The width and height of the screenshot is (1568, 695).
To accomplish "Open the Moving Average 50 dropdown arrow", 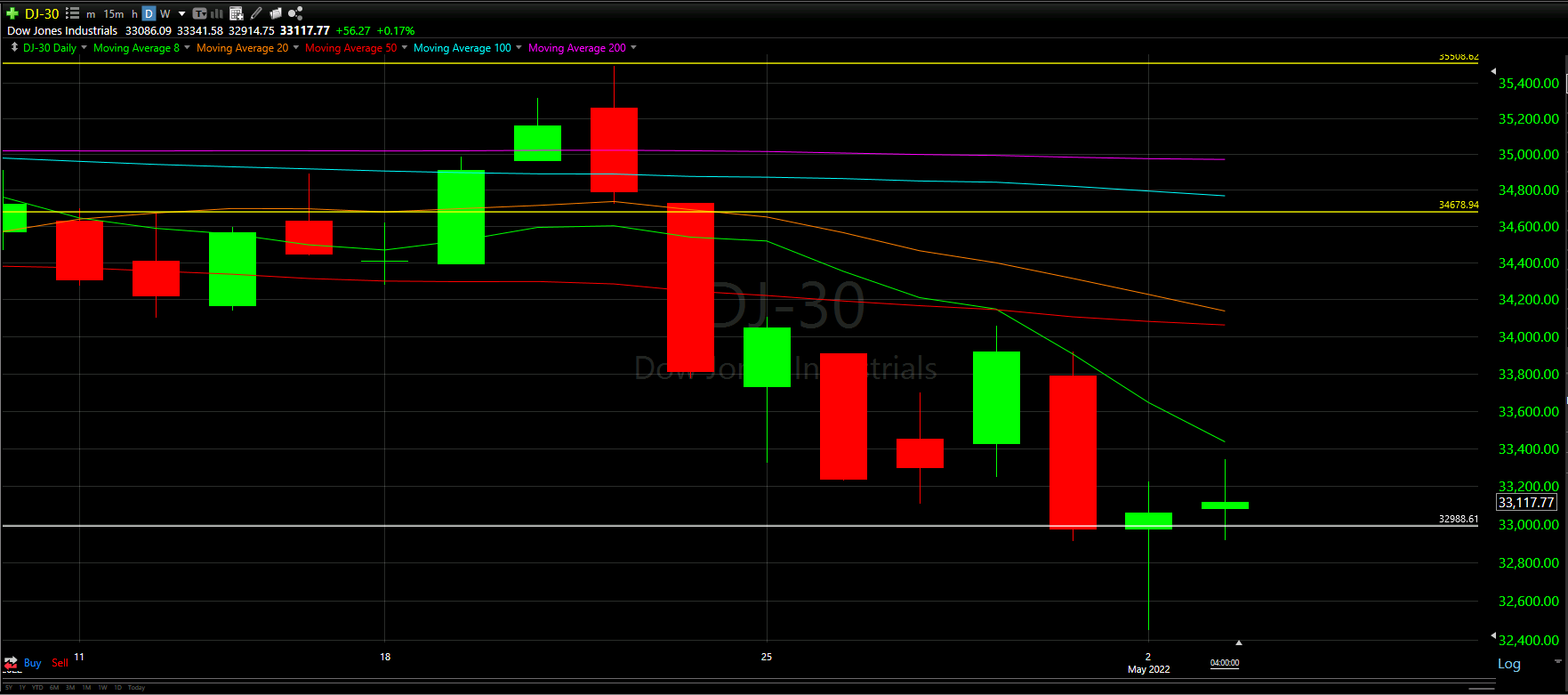I will click(405, 47).
